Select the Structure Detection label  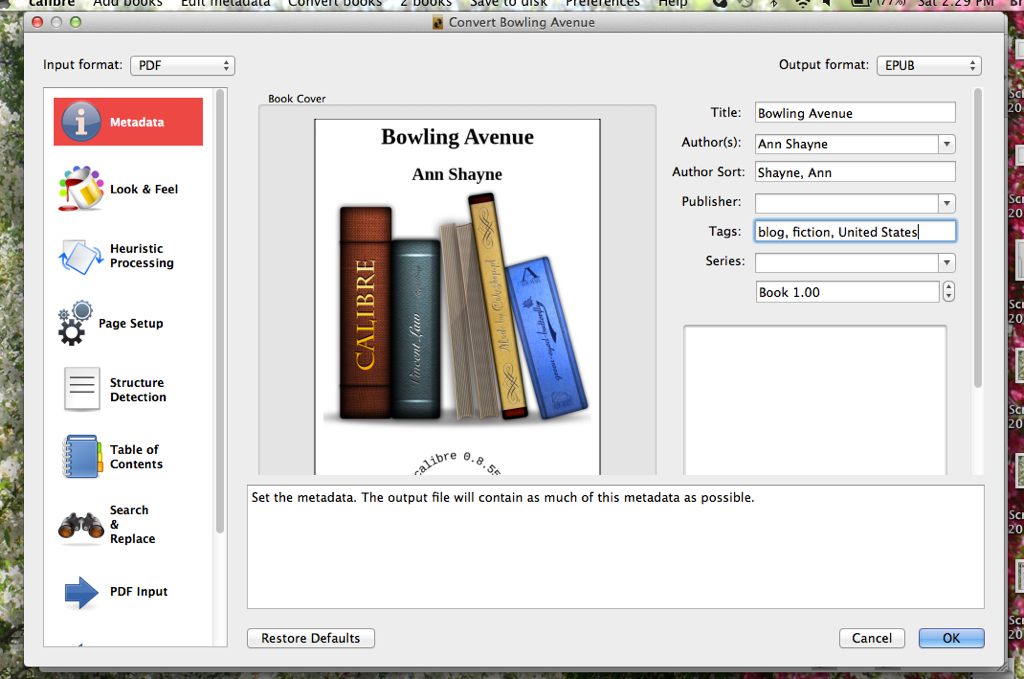[x=138, y=390]
